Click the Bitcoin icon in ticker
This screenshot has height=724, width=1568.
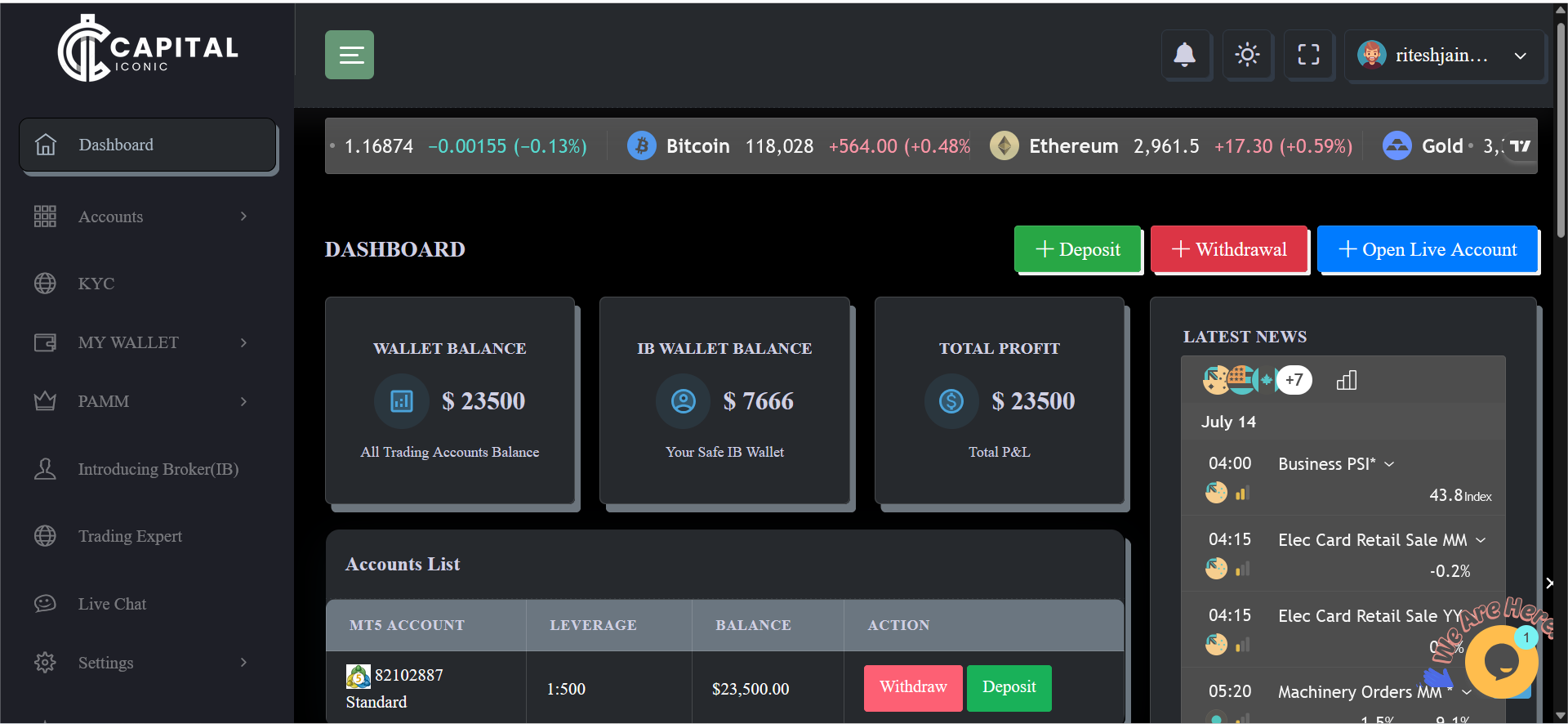tap(641, 146)
